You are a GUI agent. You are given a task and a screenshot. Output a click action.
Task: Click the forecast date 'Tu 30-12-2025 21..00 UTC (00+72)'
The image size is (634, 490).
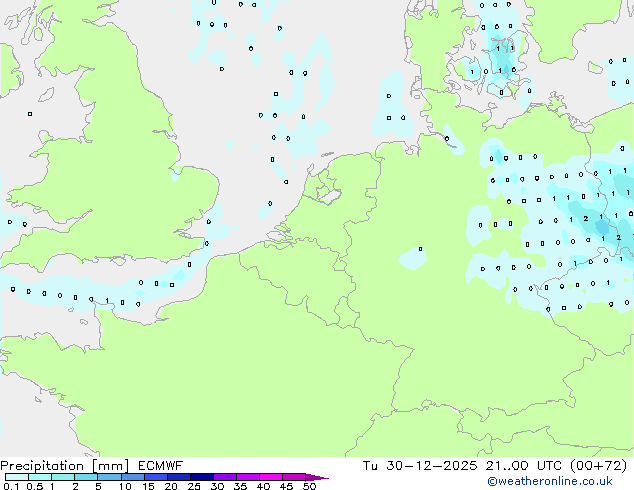click(x=495, y=466)
